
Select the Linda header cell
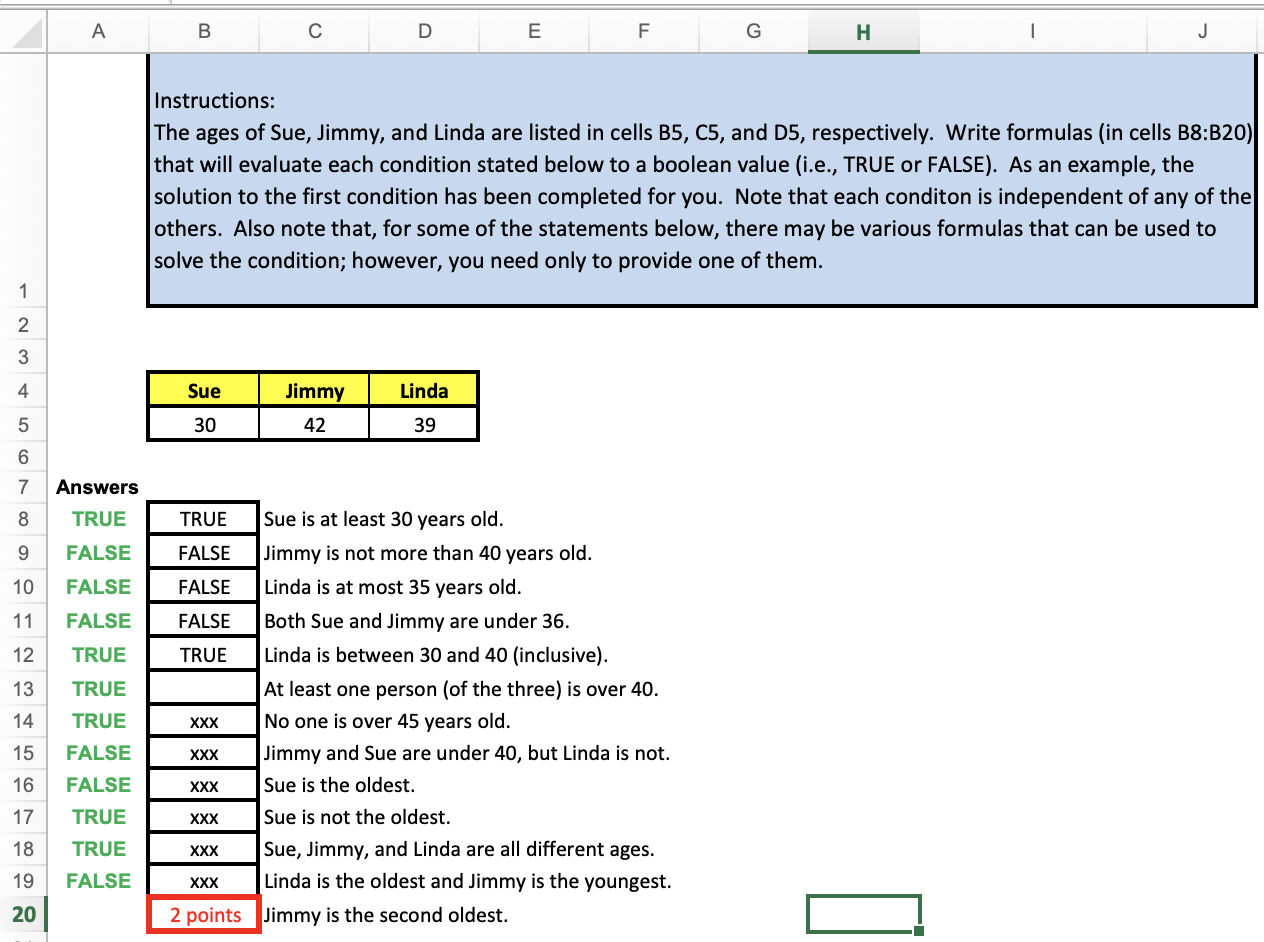(x=424, y=391)
